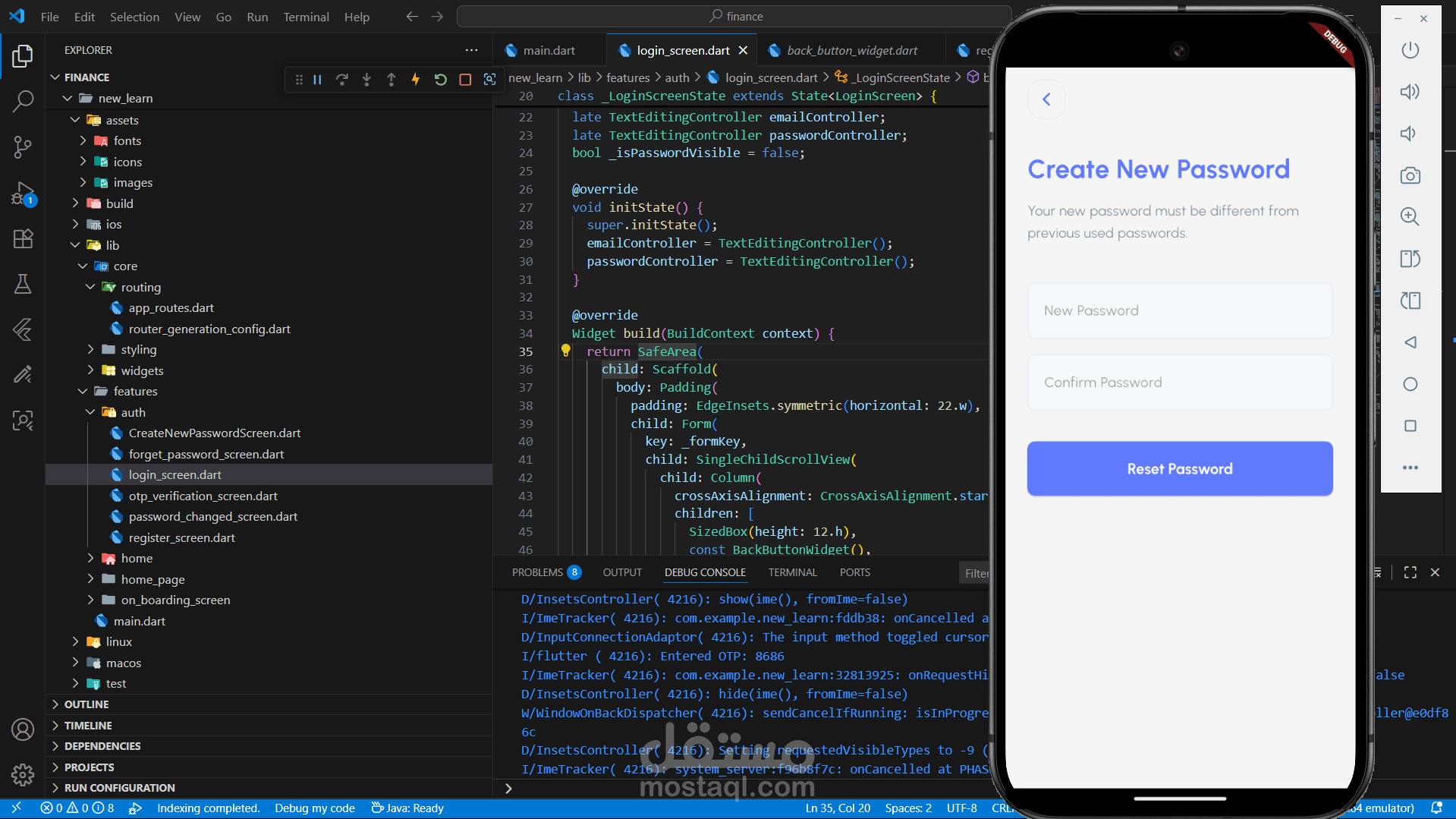Restart the debug session
Screen dimensions: 1456x819
pos(440,79)
